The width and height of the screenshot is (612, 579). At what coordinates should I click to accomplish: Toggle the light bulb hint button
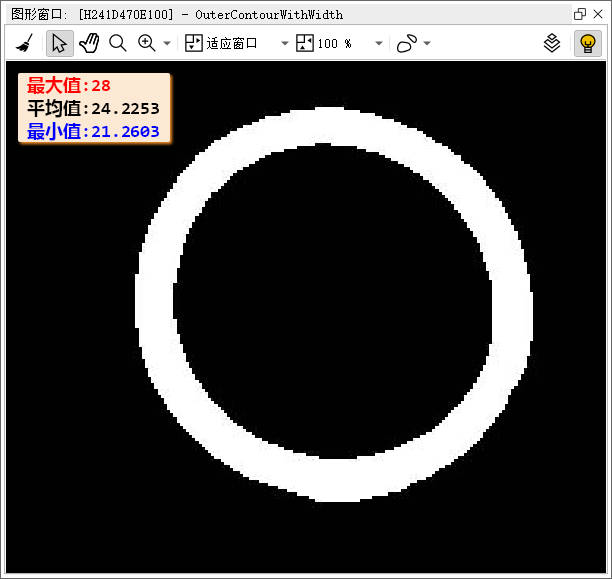[587, 43]
